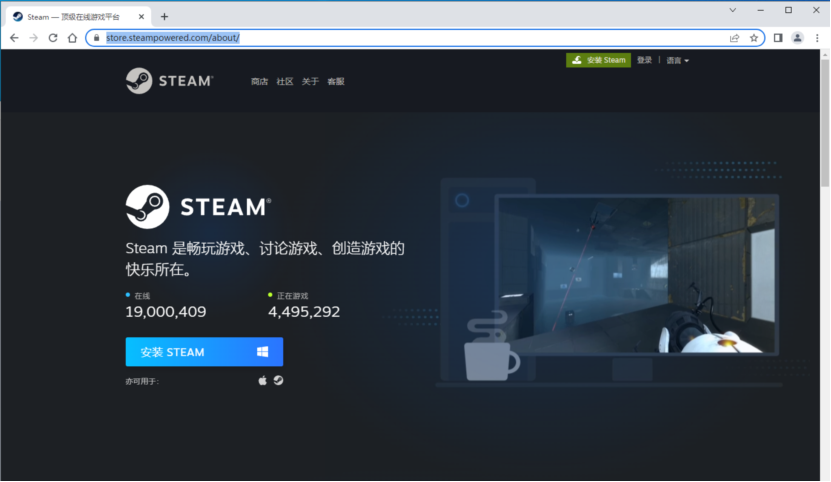
Task: Go to the browser home page
Action: 73,38
